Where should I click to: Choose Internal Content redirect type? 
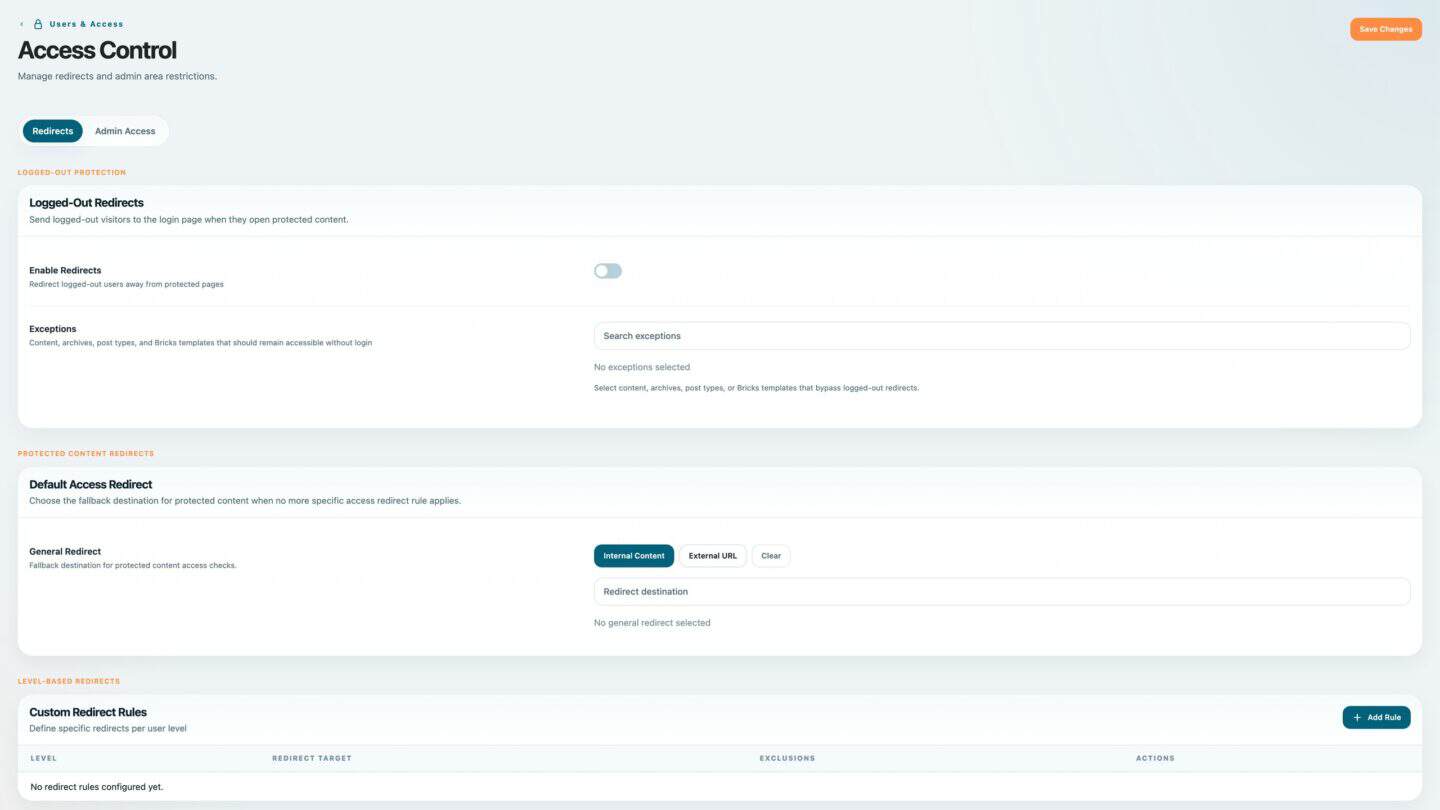(x=634, y=556)
